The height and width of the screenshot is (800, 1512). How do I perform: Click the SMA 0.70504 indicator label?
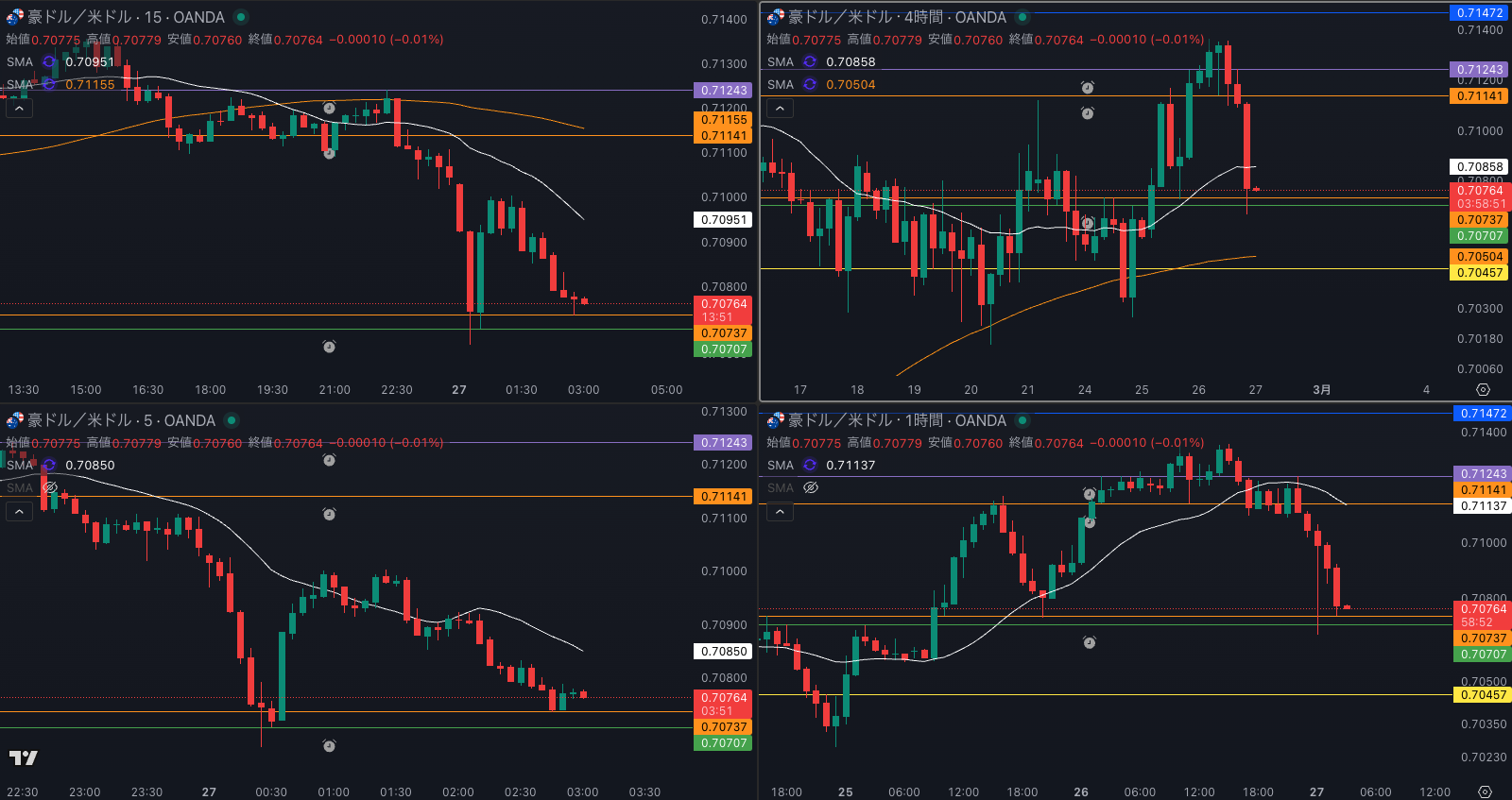point(781,84)
